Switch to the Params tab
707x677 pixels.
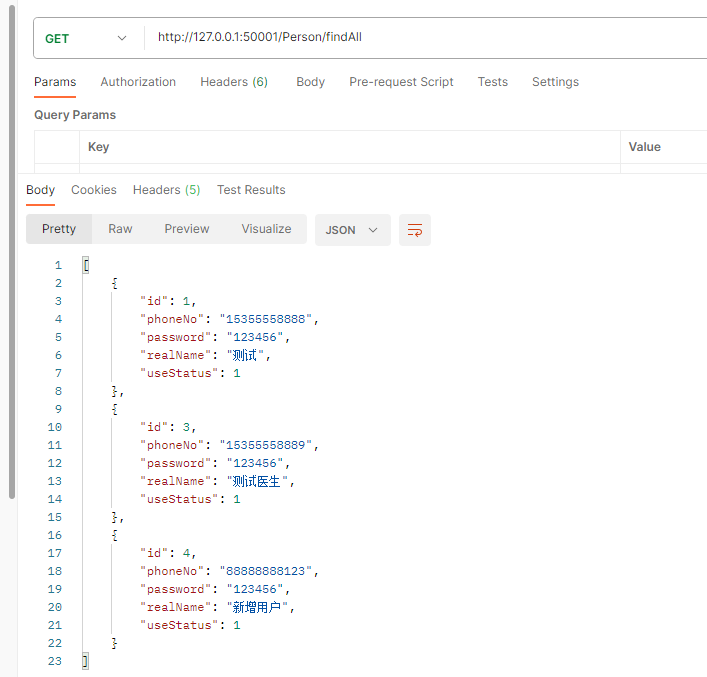click(x=55, y=82)
